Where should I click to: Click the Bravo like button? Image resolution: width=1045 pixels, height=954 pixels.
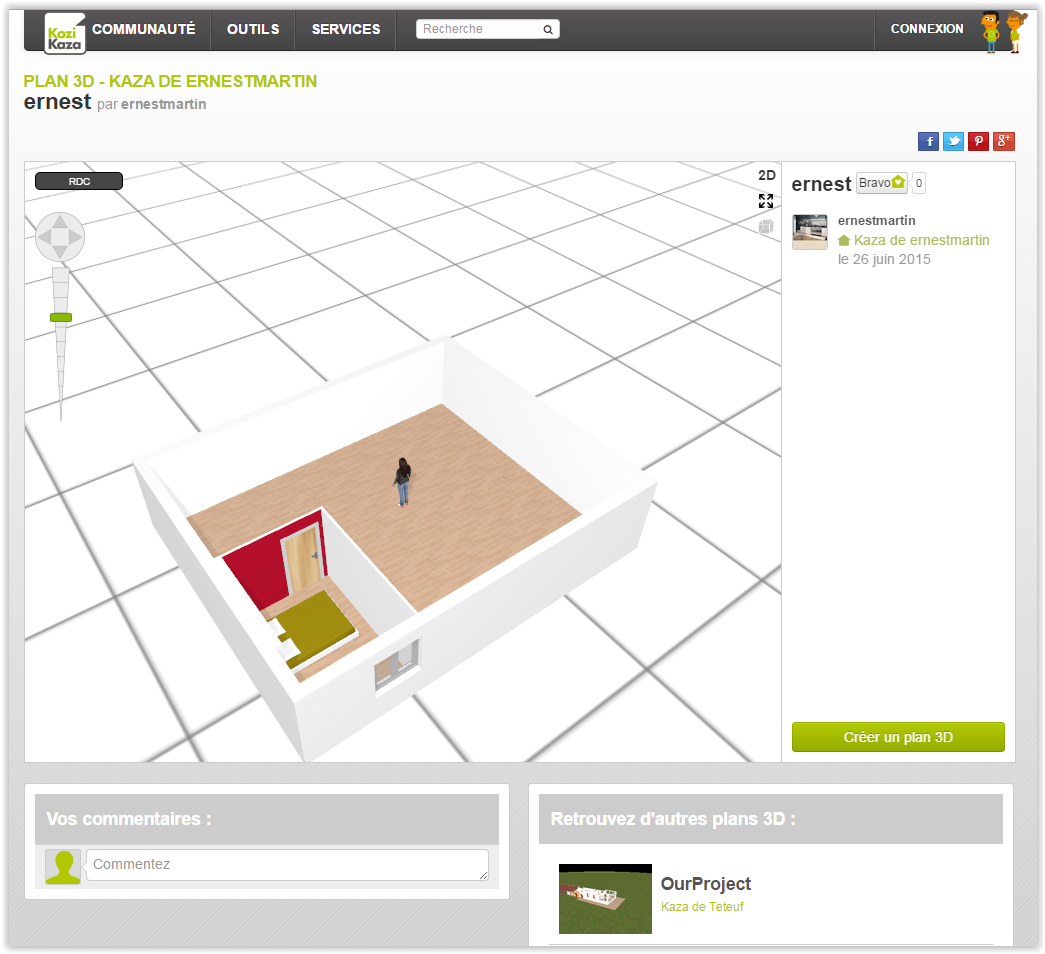point(881,183)
